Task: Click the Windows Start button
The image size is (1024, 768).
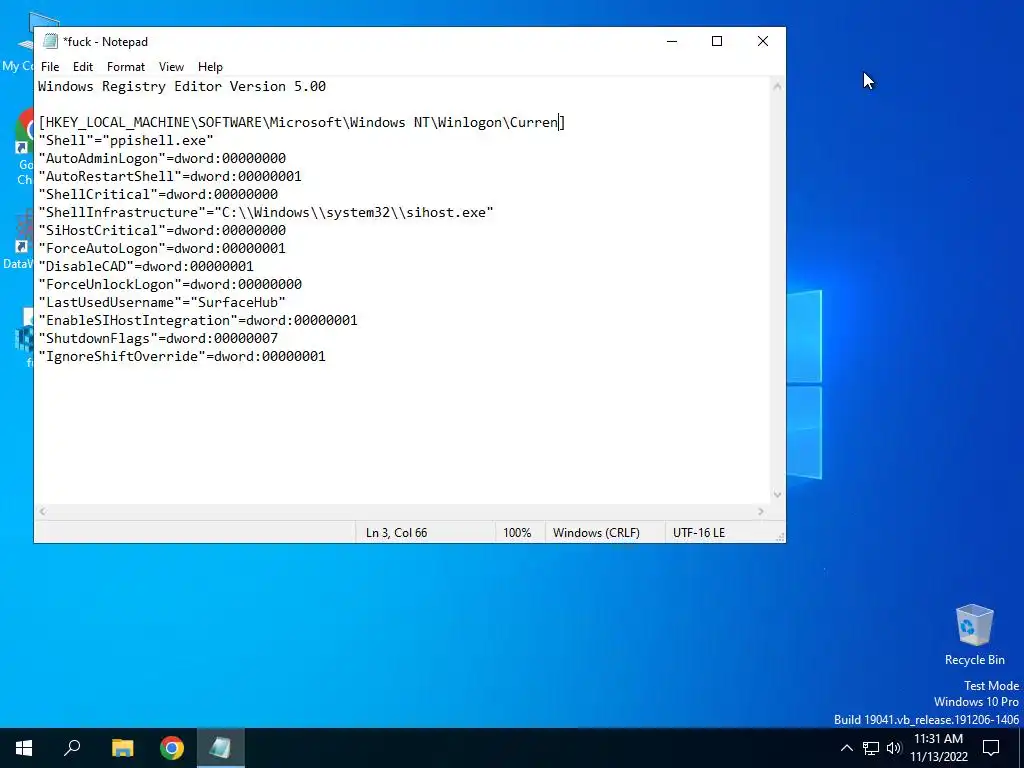Action: point(24,748)
